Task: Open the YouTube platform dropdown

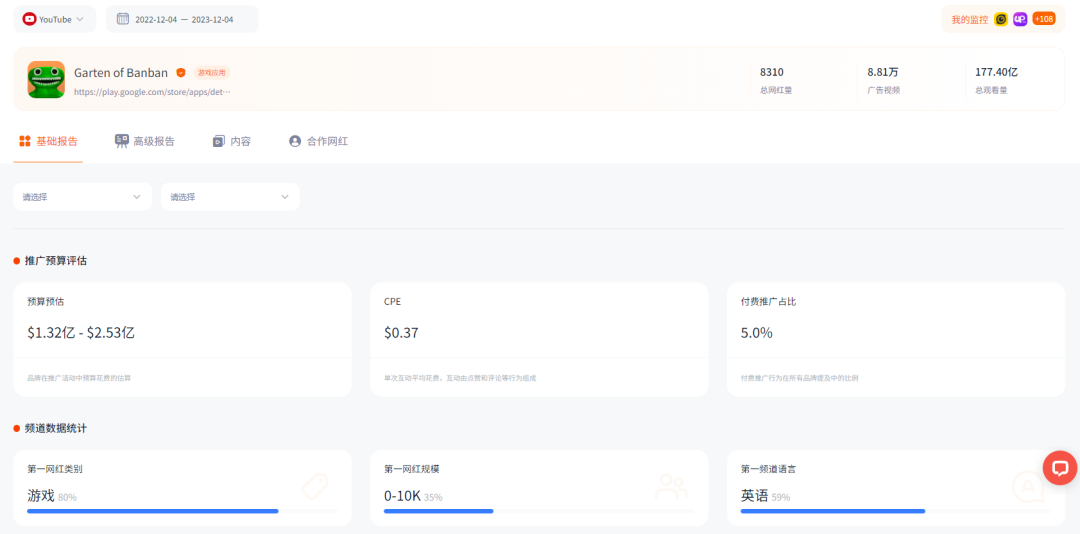Action: (x=54, y=19)
